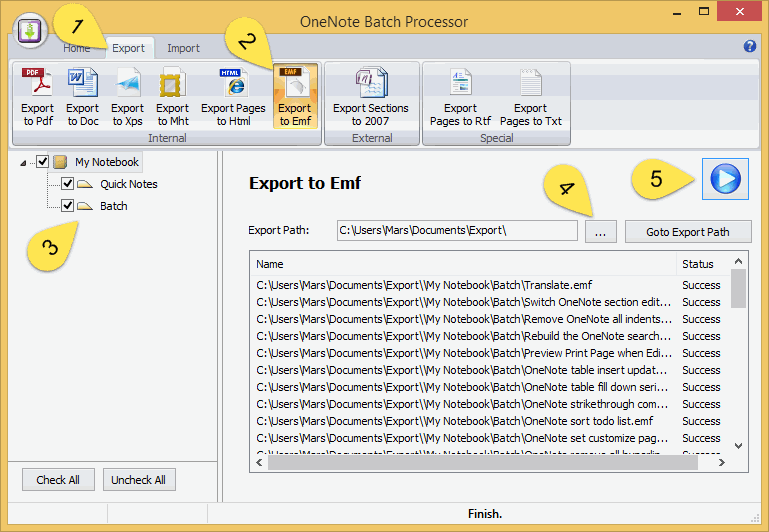
Task: Select Export to Doc tool
Action: pos(83,98)
